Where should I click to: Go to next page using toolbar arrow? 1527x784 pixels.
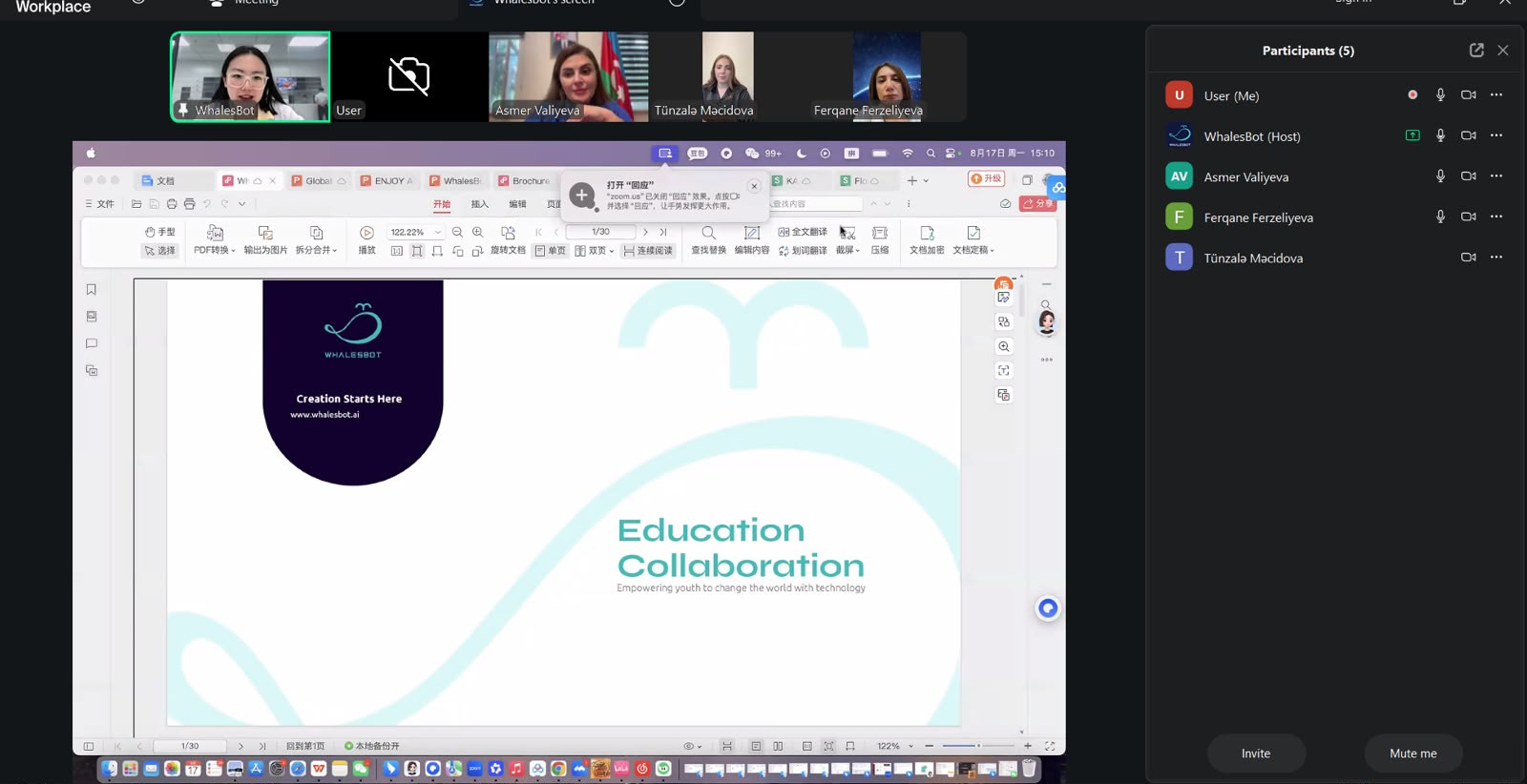(646, 232)
